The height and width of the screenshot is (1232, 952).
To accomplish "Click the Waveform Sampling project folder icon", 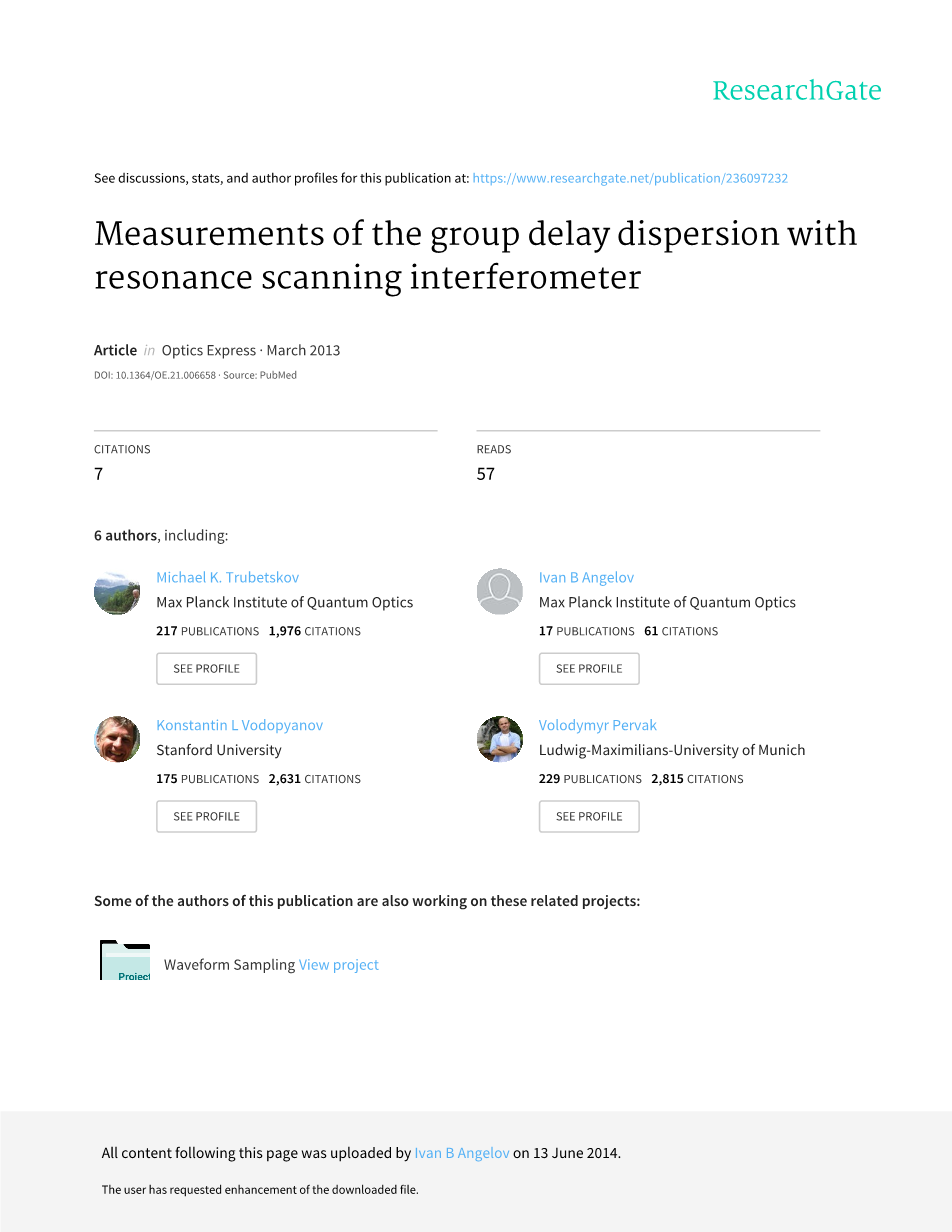I will (x=125, y=961).
